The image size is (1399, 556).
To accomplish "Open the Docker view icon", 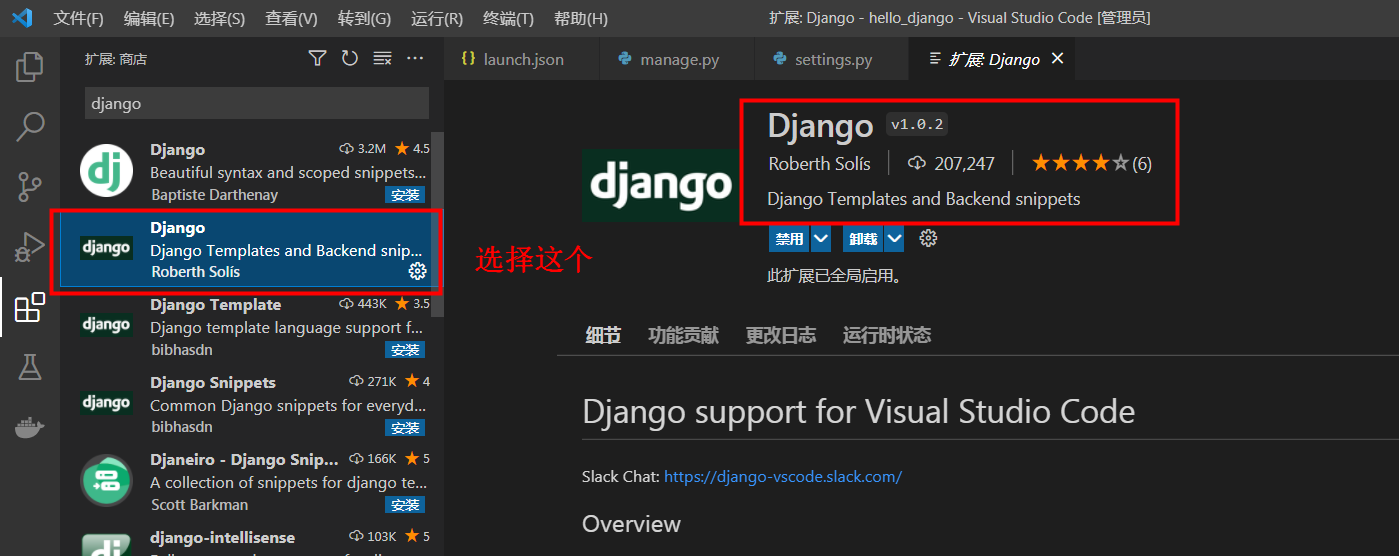I will point(30,428).
